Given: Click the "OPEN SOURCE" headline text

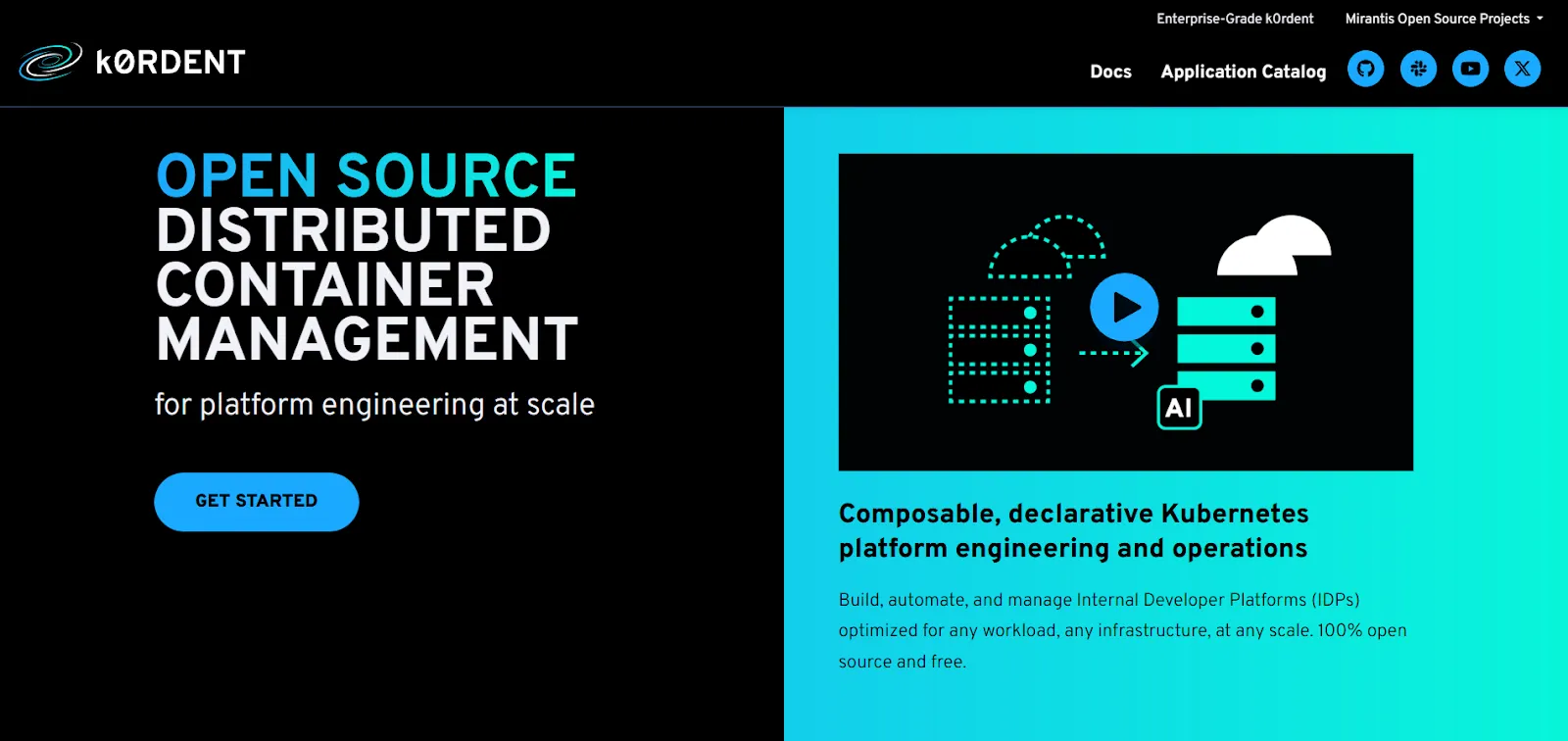Looking at the screenshot, I should (367, 175).
